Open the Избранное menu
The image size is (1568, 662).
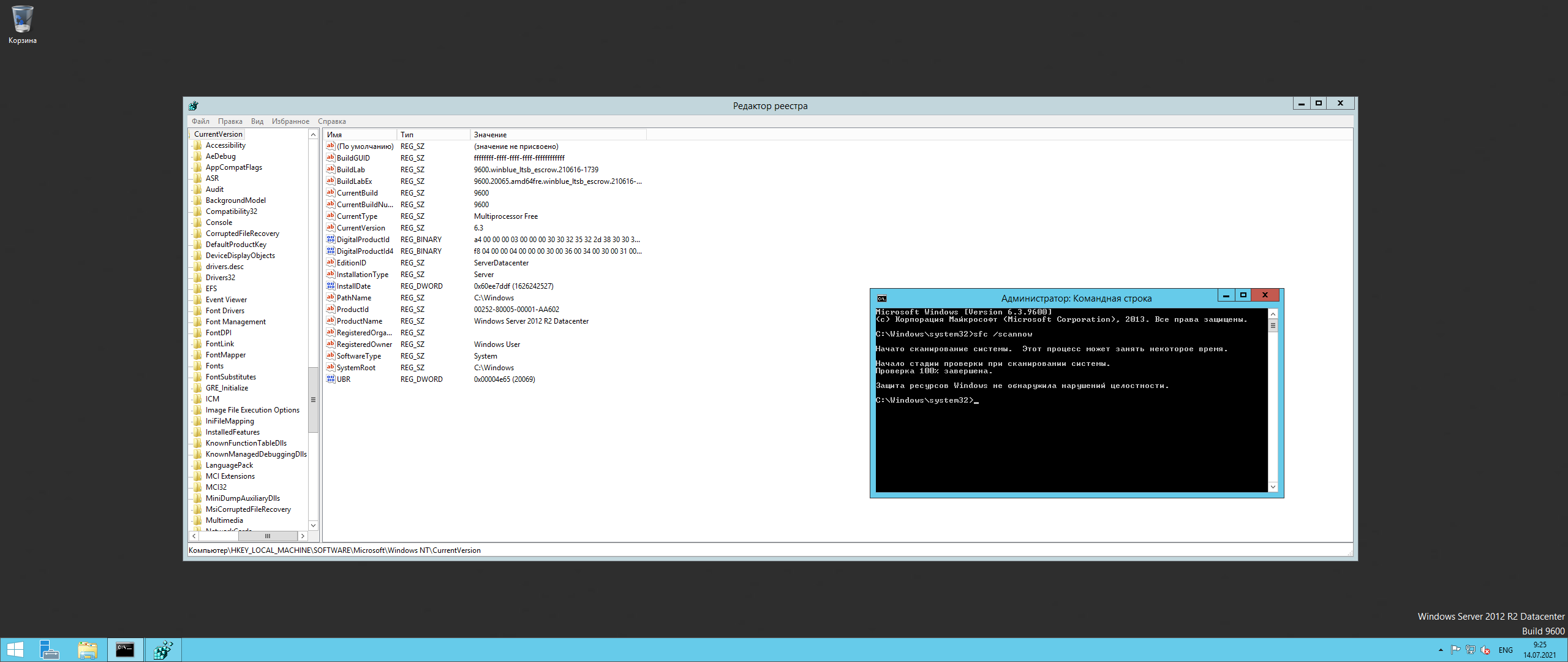pyautogui.click(x=290, y=121)
